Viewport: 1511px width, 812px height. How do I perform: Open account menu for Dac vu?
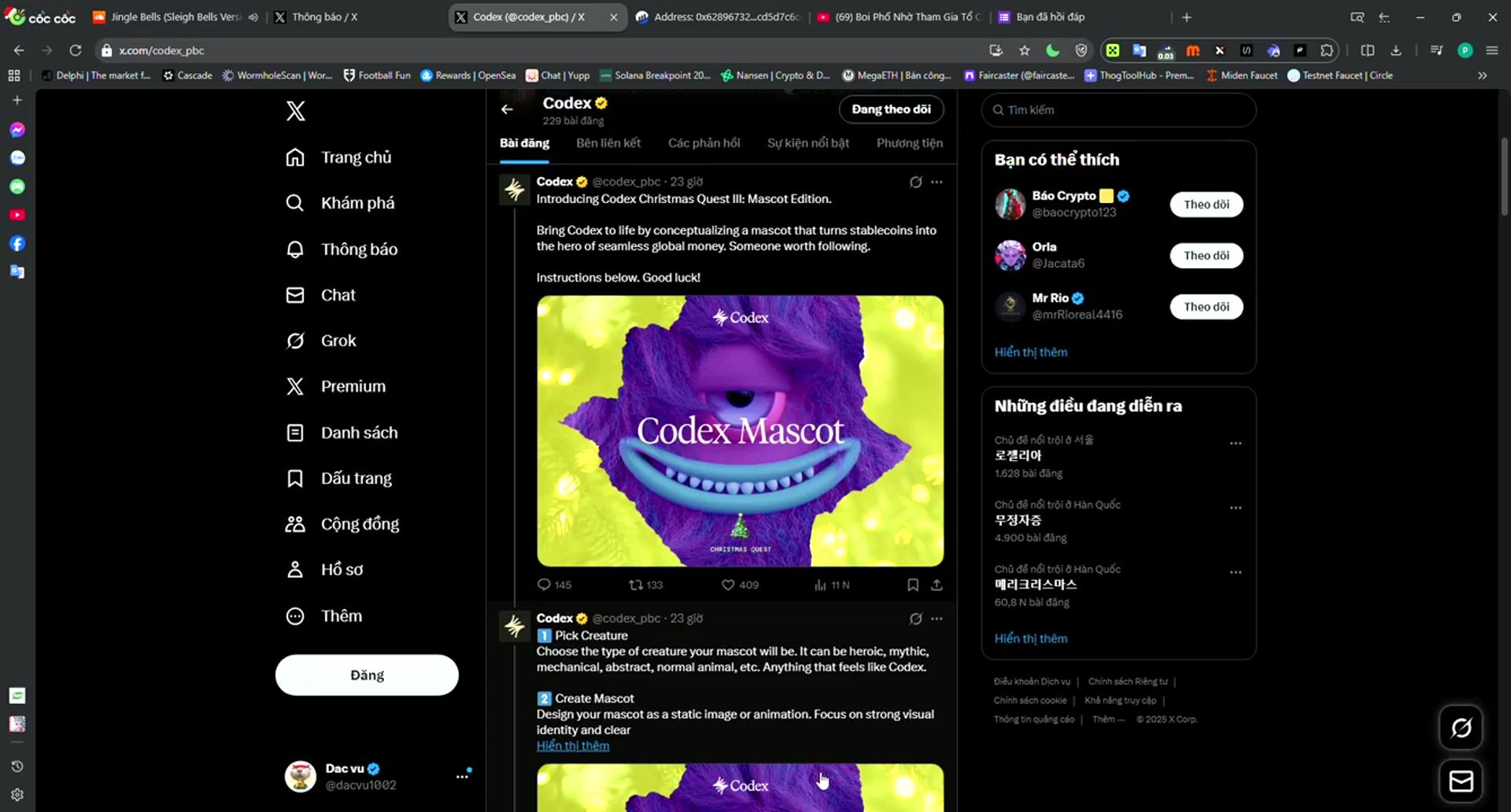click(379, 777)
